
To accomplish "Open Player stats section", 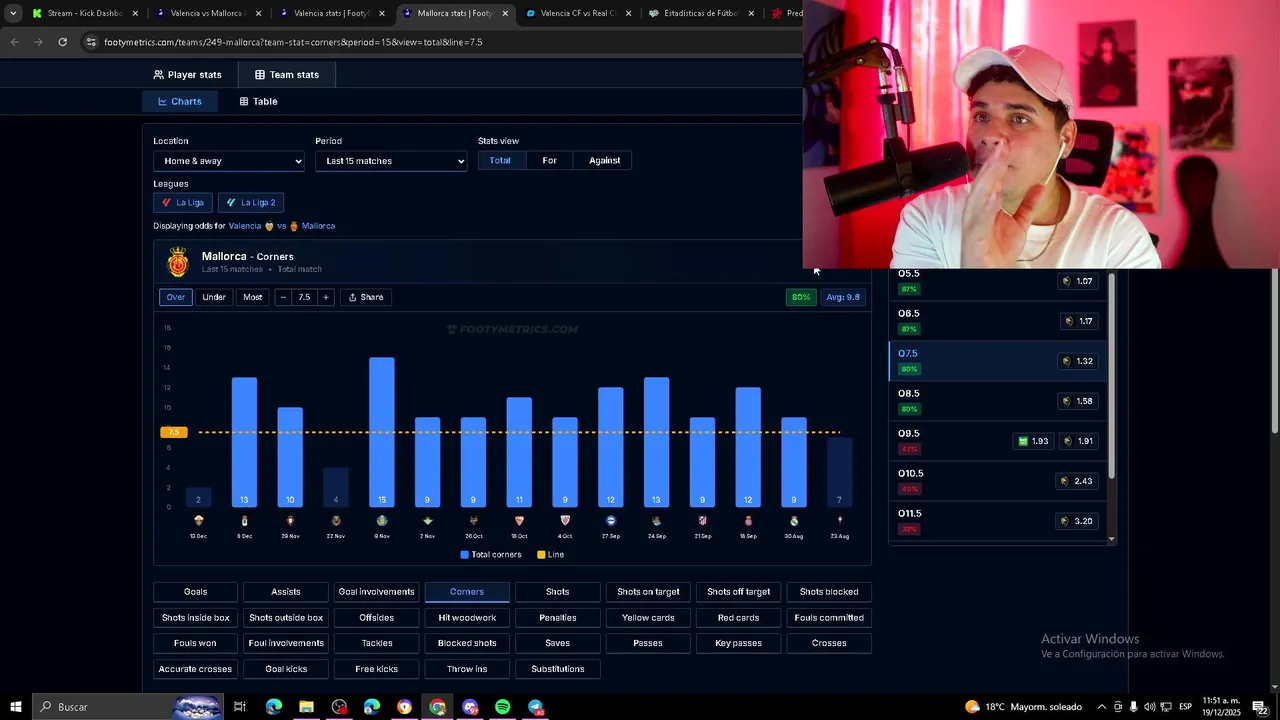I will (x=187, y=75).
